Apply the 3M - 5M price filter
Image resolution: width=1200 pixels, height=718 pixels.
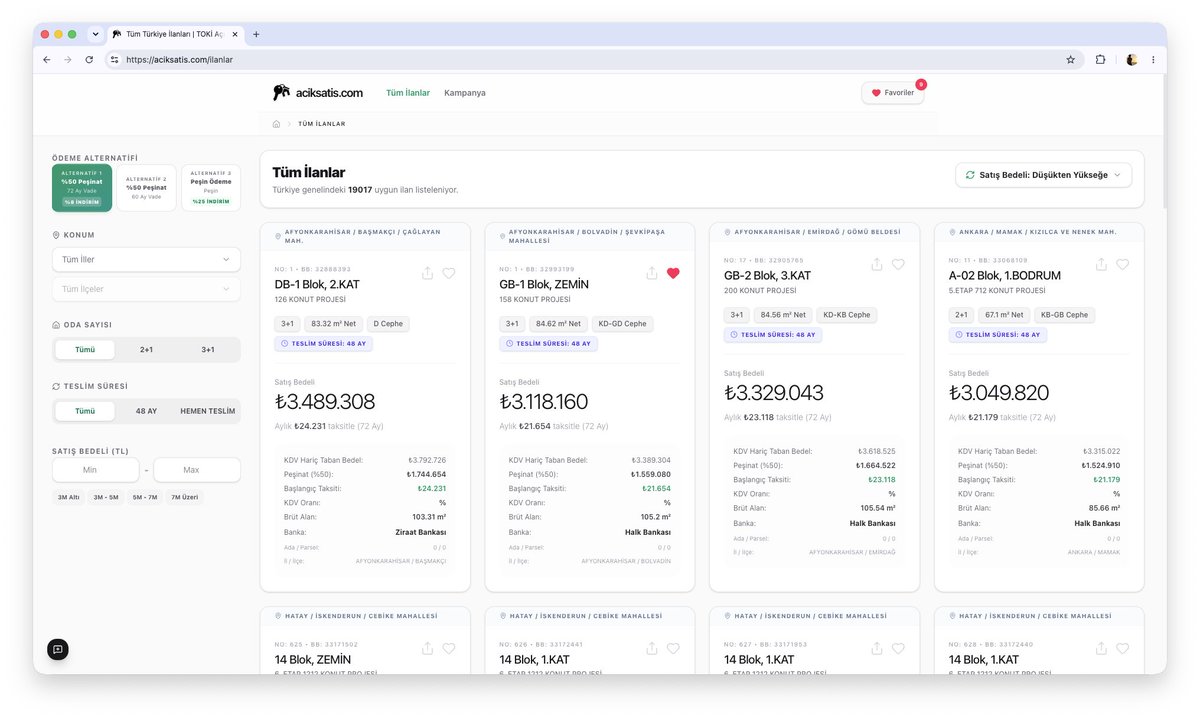click(106, 497)
